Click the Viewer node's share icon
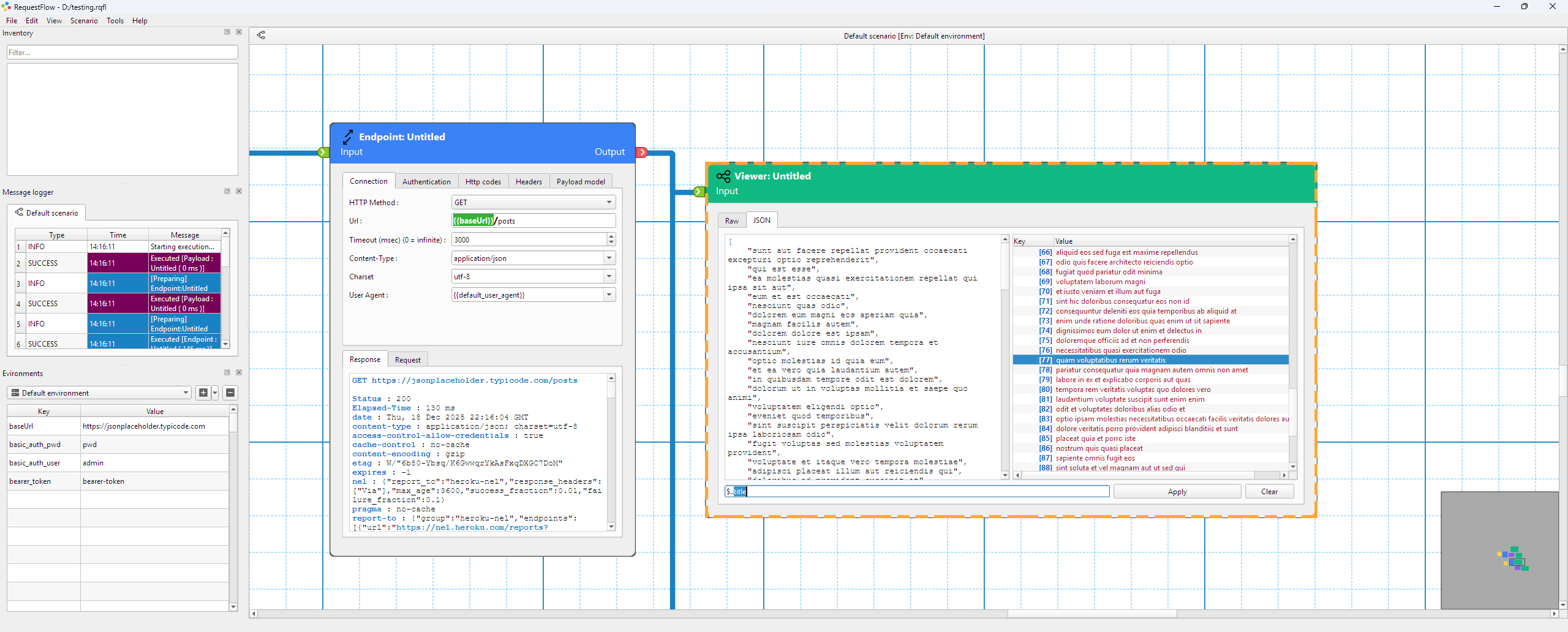This screenshot has height=632, width=1568. [x=723, y=176]
